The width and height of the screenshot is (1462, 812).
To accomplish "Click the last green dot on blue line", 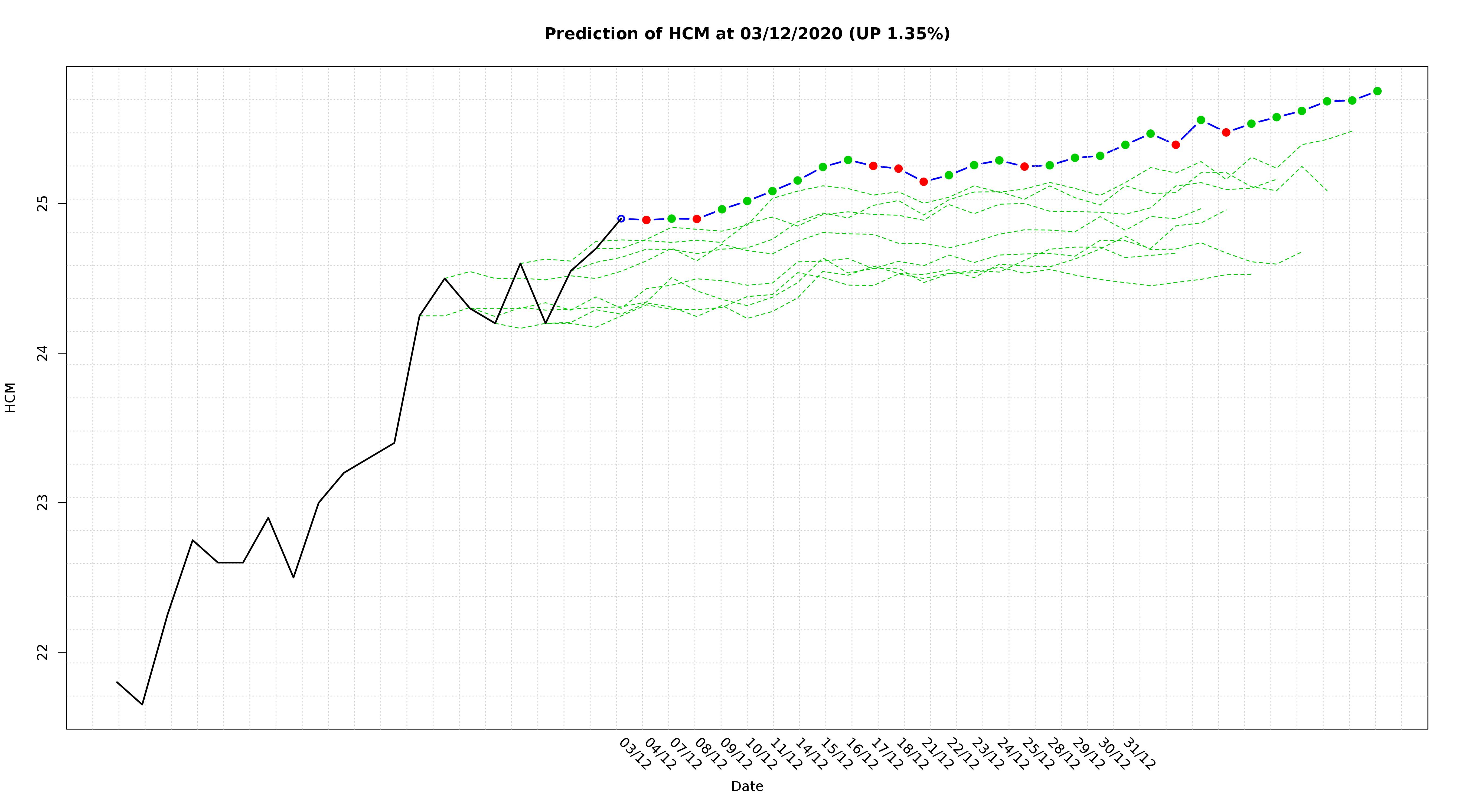I will pos(1378,91).
